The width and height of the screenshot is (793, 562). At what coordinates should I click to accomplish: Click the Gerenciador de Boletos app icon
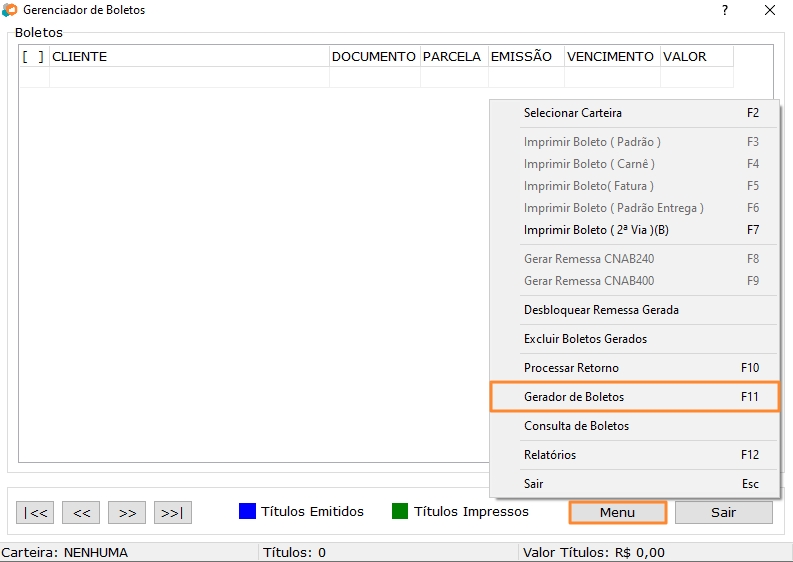(x=10, y=10)
